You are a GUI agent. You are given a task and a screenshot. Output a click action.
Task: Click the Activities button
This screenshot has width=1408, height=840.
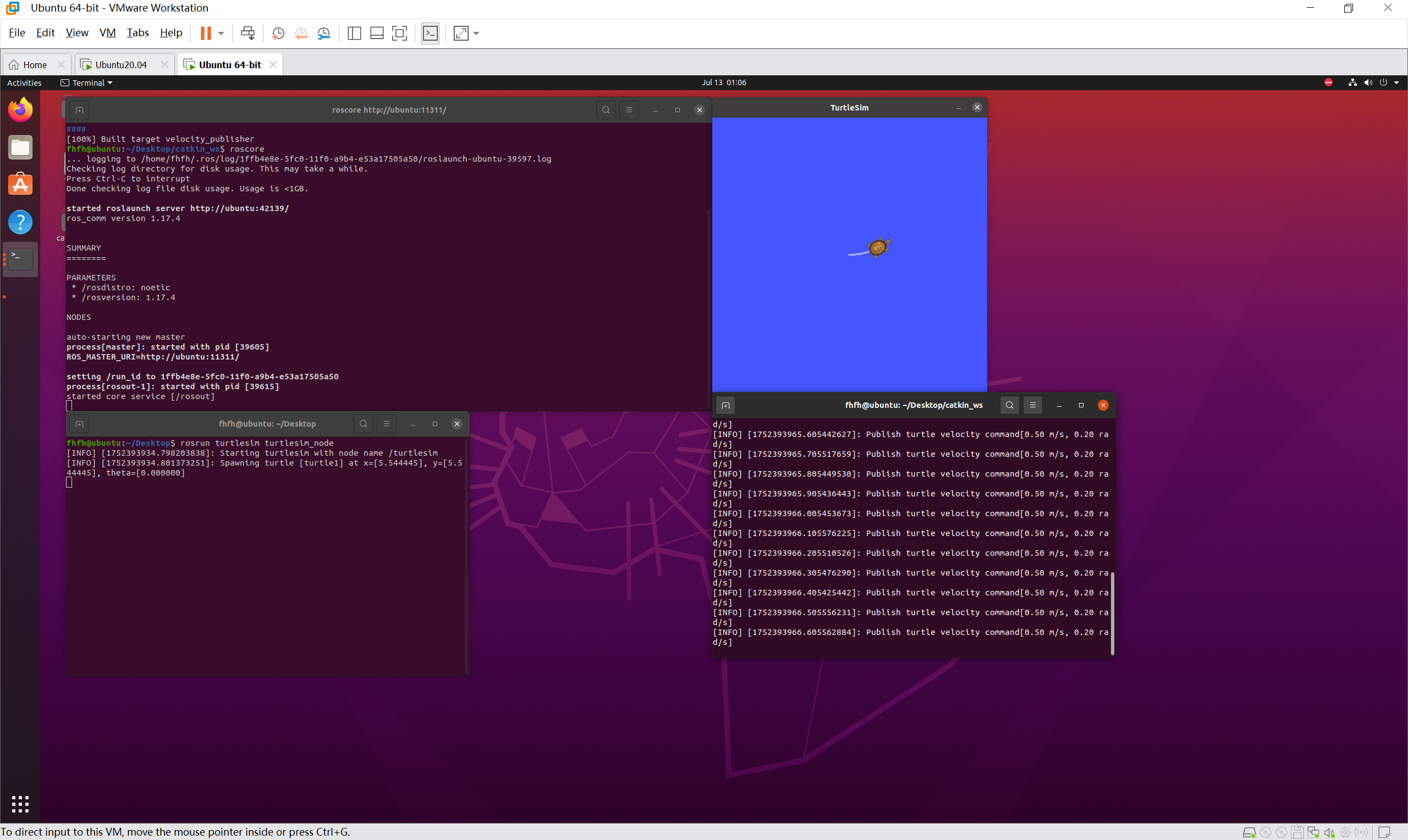coord(24,82)
